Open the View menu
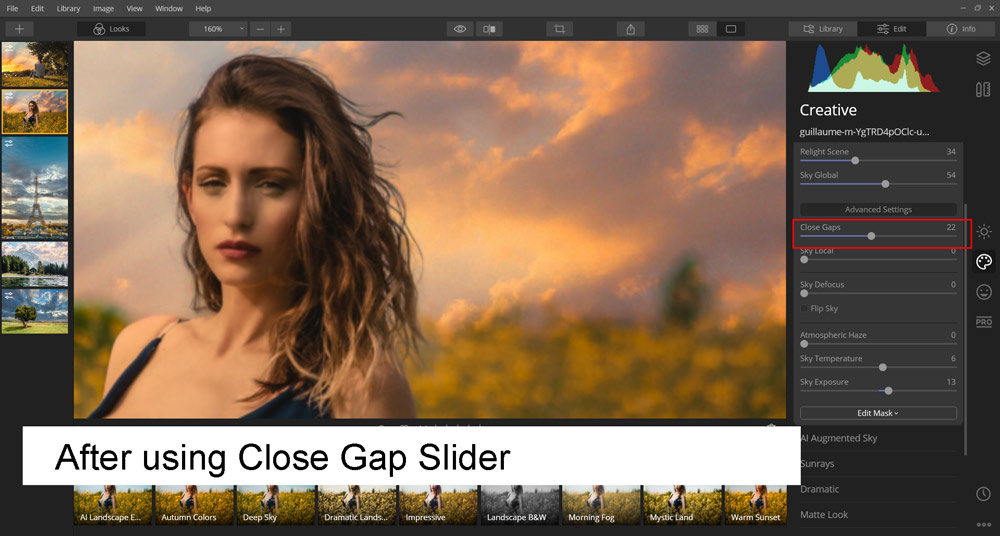1000x536 pixels. pyautogui.click(x=135, y=8)
